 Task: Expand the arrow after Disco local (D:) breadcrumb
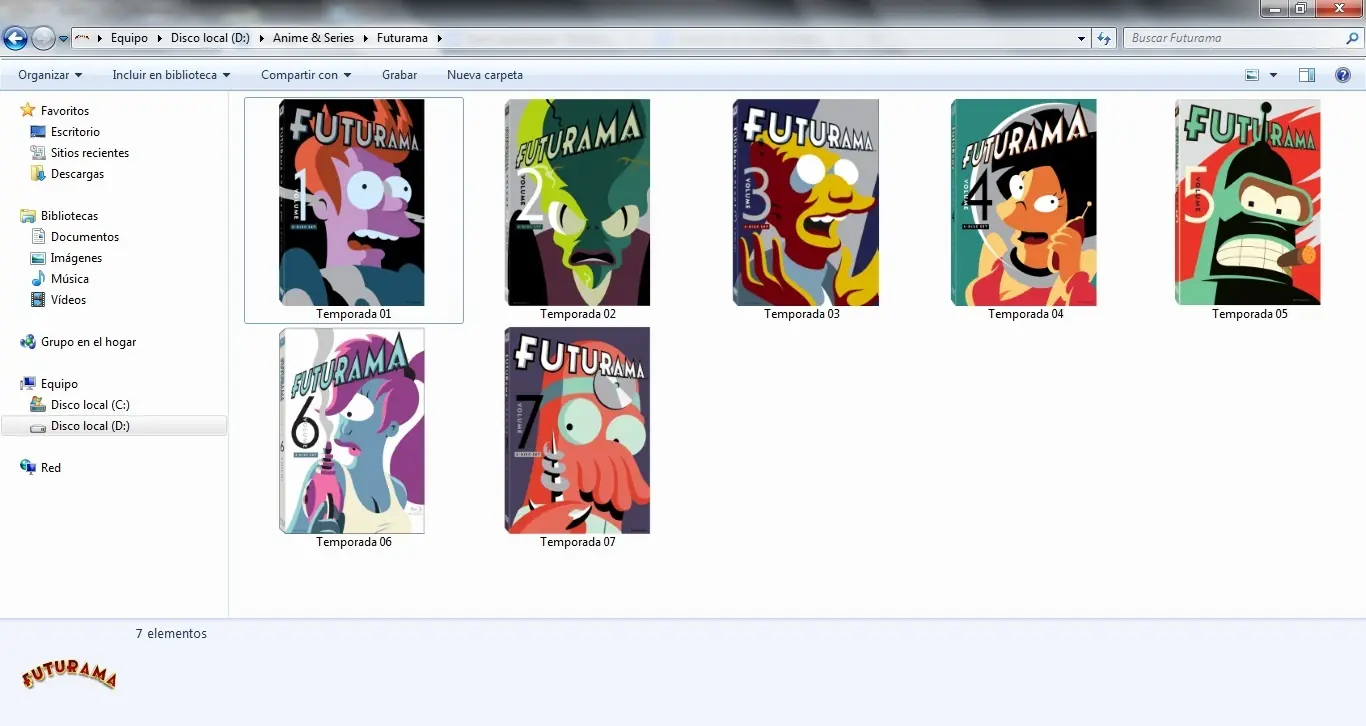[x=260, y=38]
